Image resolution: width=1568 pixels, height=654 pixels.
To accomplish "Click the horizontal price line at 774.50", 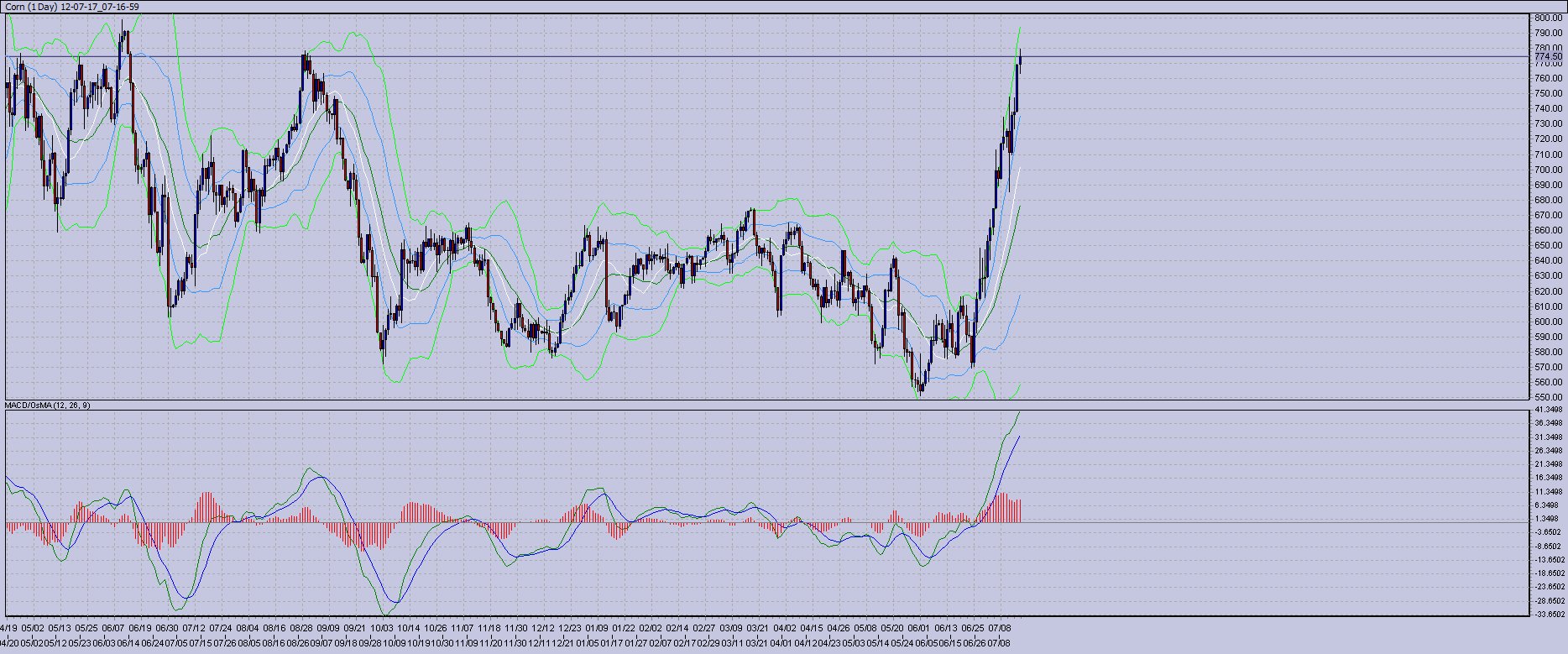I will point(1259,57).
